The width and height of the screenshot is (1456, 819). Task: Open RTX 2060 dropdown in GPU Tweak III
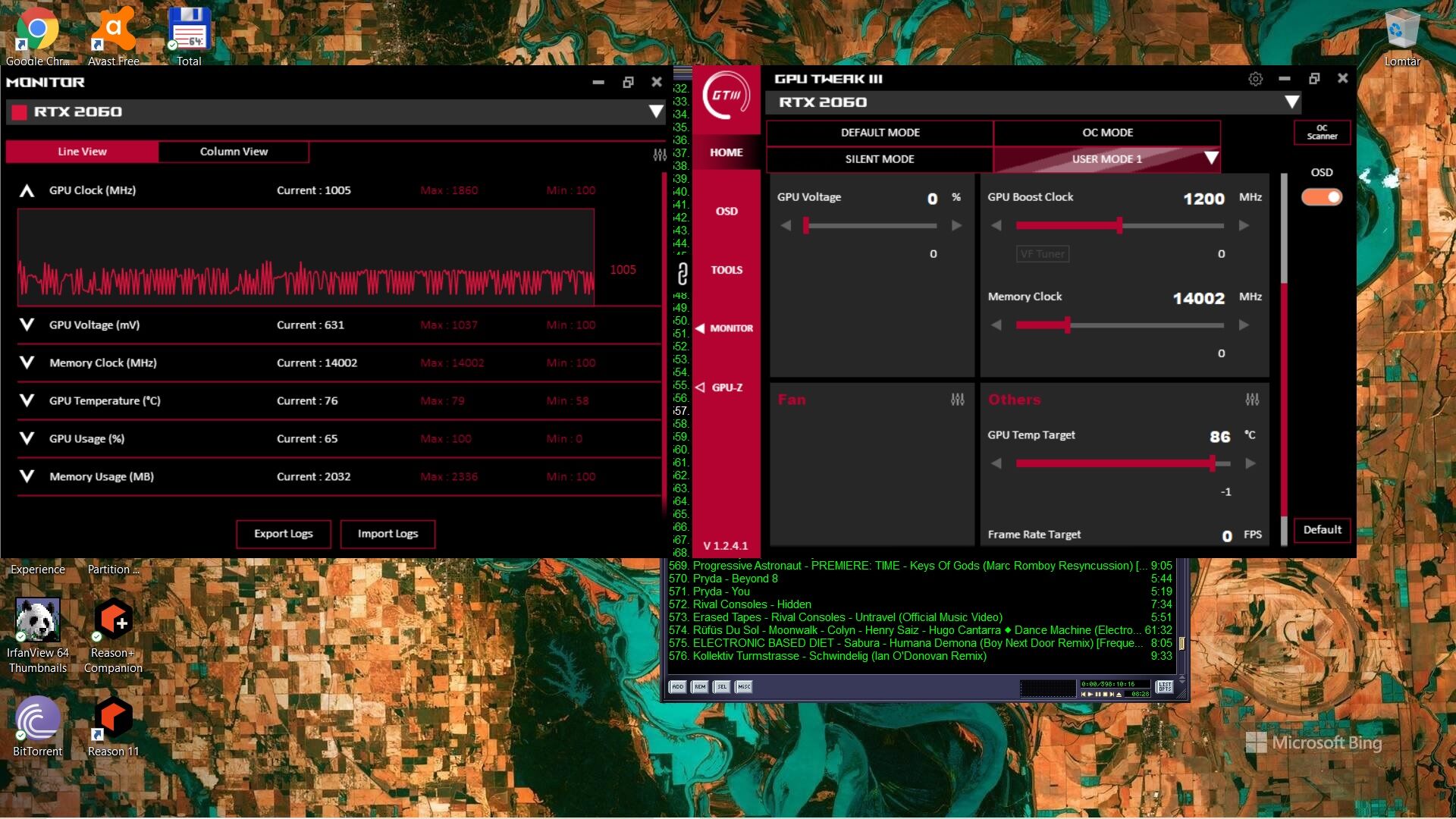pos(1292,102)
